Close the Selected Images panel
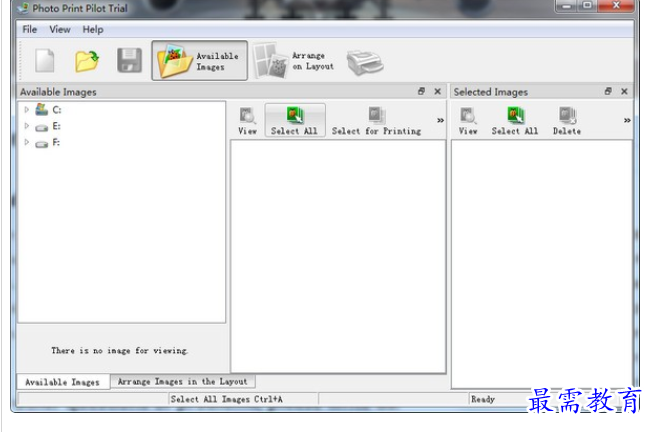The height and width of the screenshot is (432, 650). [x=624, y=91]
